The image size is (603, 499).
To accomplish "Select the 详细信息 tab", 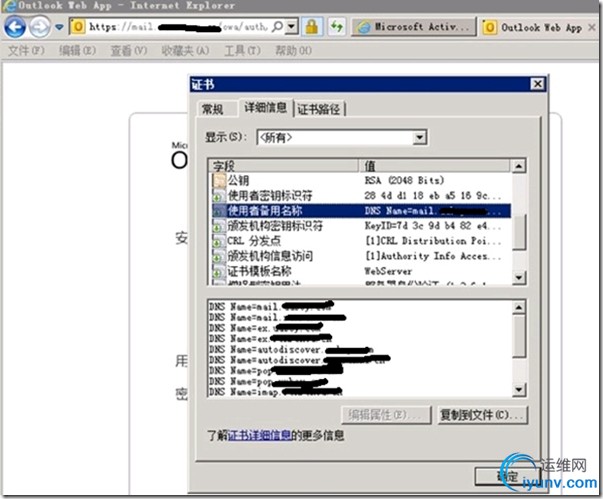I will point(265,108).
